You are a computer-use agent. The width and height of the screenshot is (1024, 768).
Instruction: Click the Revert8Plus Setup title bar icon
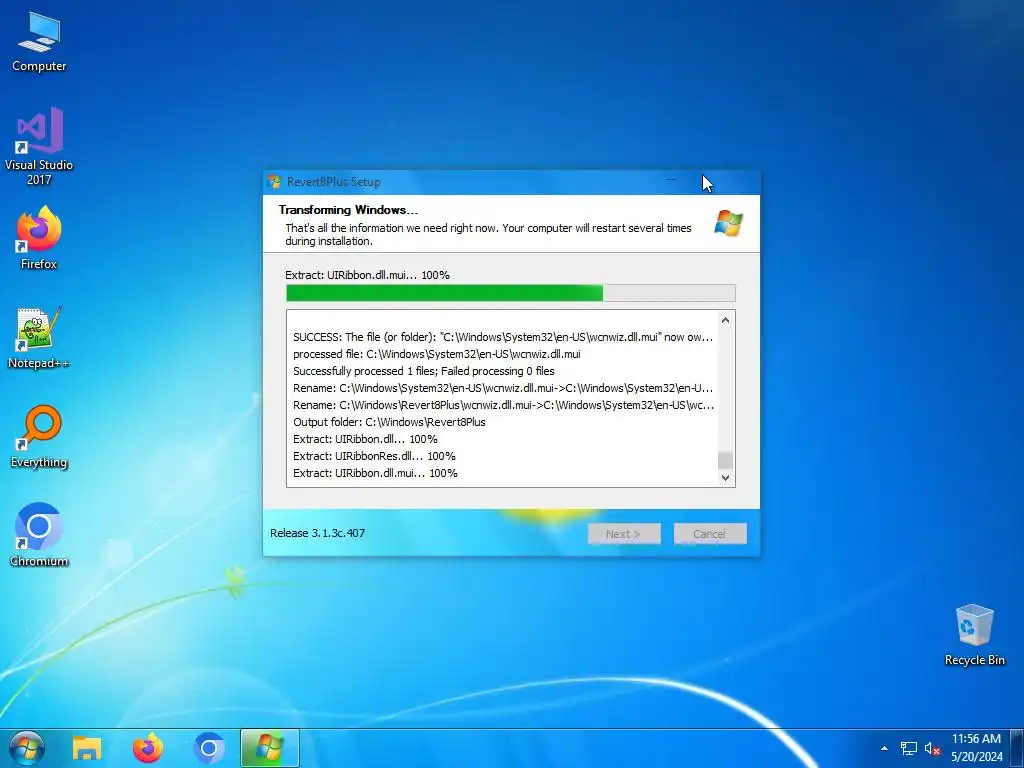click(274, 182)
